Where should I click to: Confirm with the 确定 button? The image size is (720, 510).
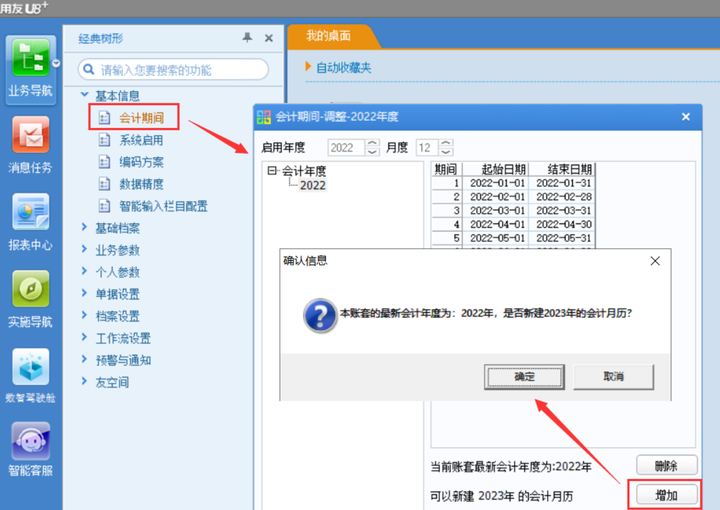(x=524, y=377)
